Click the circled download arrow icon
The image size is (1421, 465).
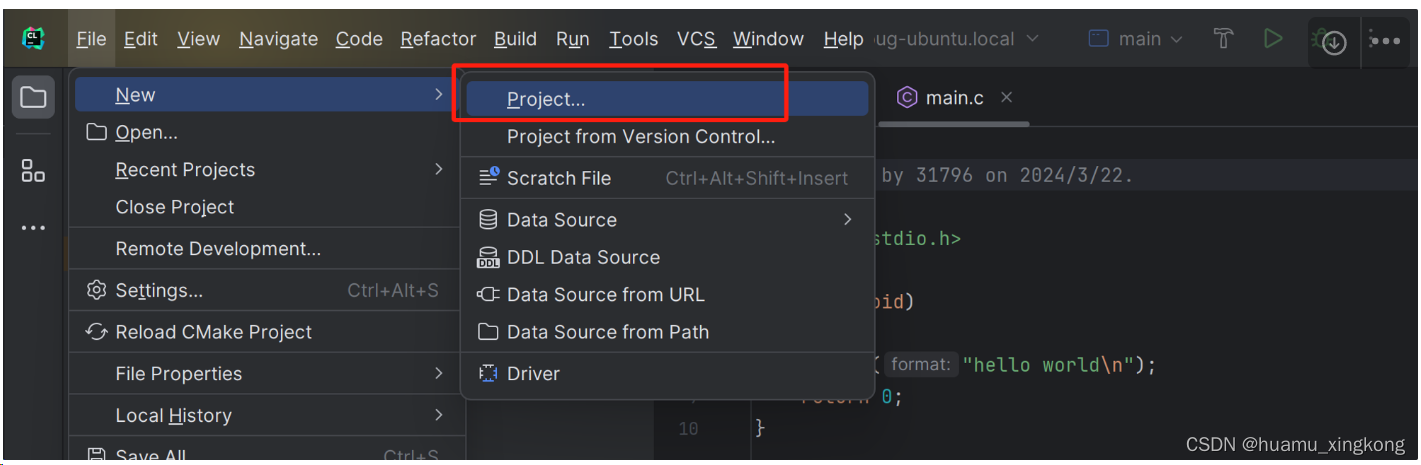[x=1334, y=42]
